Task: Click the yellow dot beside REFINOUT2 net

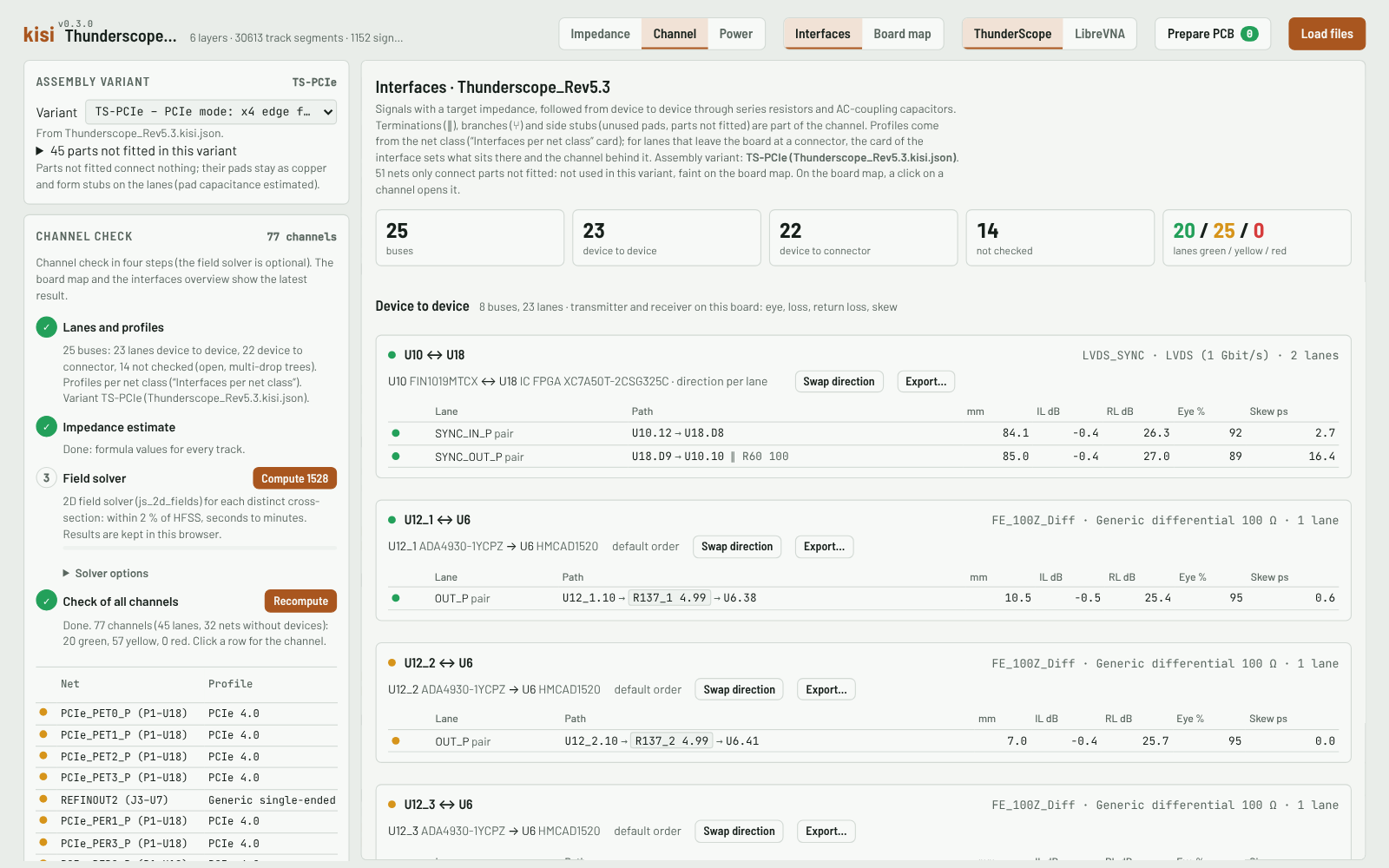Action: [43, 799]
